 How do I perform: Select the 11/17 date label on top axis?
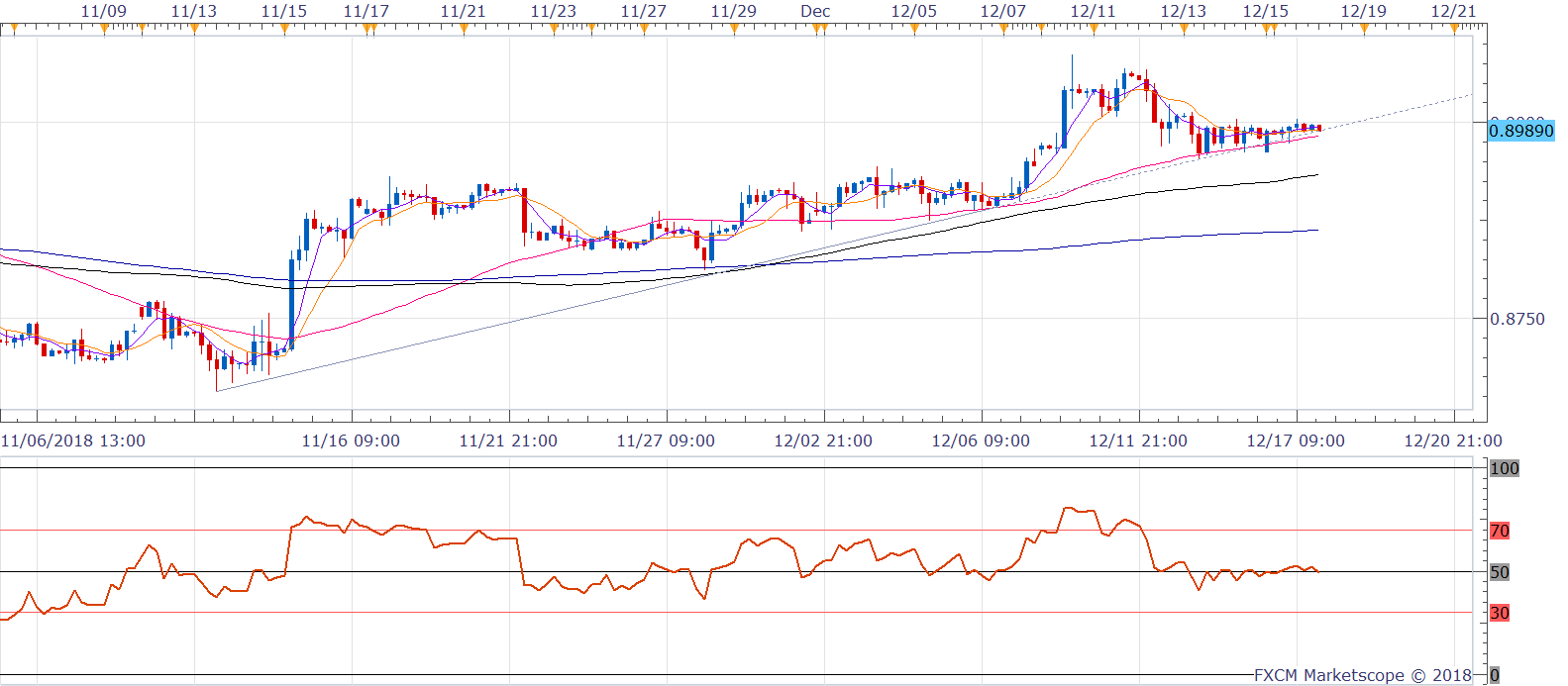(366, 11)
